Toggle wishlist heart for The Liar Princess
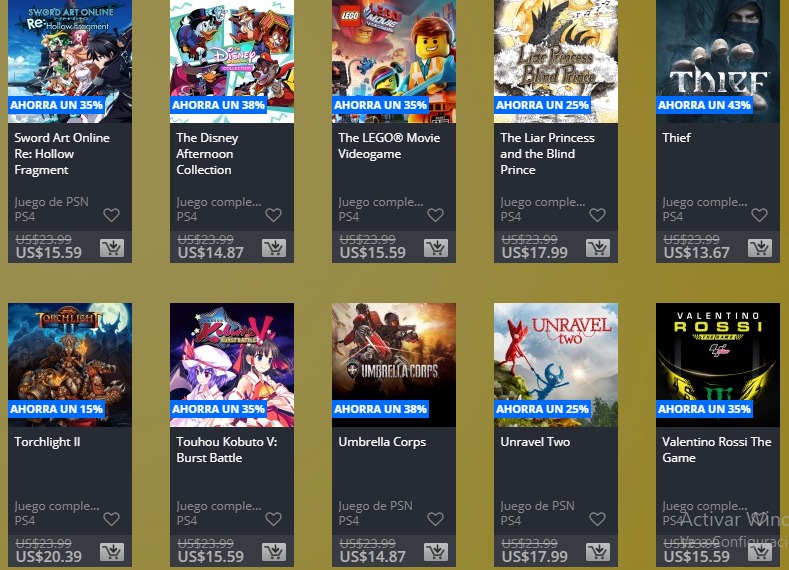789x570 pixels. click(x=597, y=215)
